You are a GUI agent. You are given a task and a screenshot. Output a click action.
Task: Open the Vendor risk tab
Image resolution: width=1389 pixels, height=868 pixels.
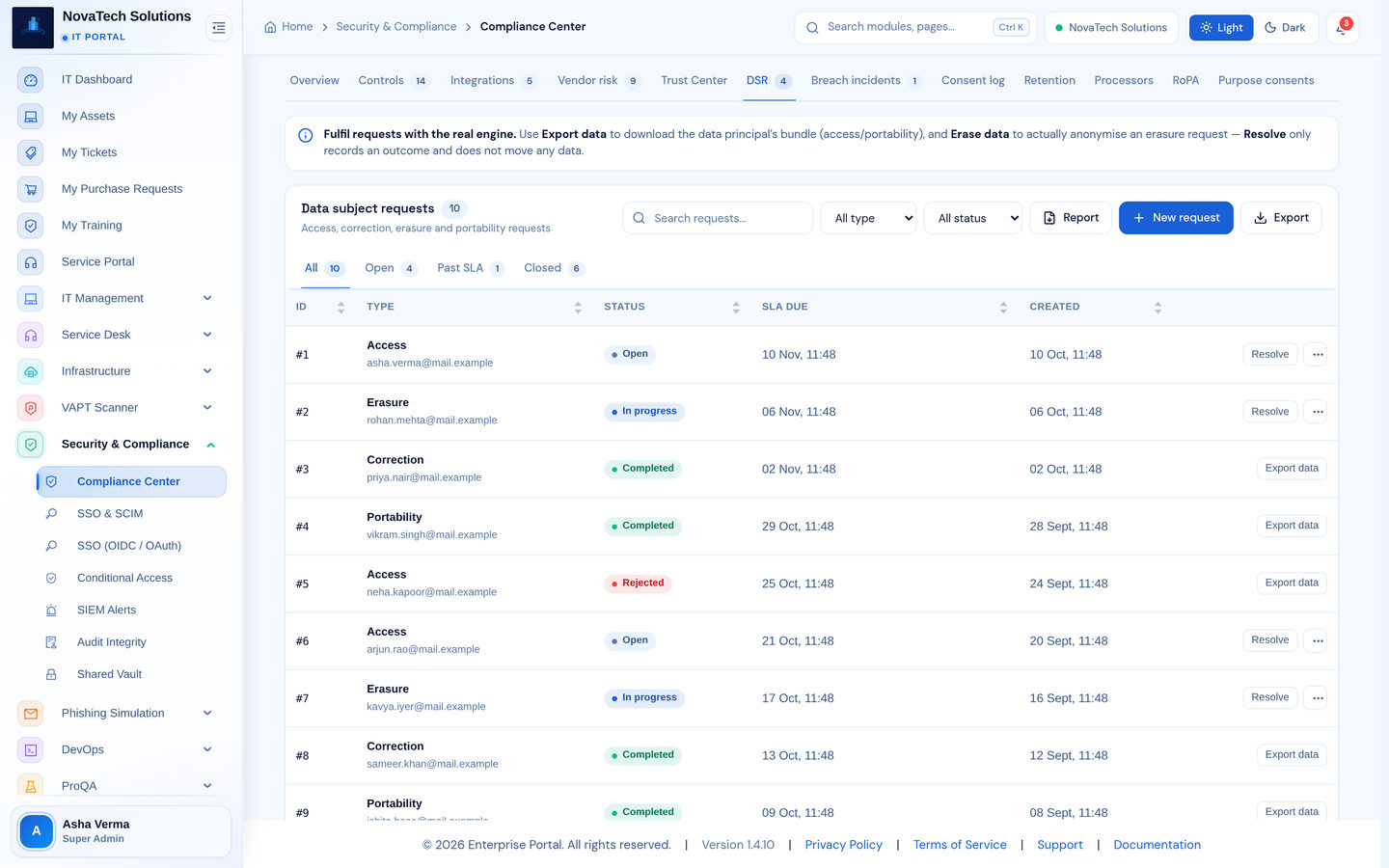599,81
